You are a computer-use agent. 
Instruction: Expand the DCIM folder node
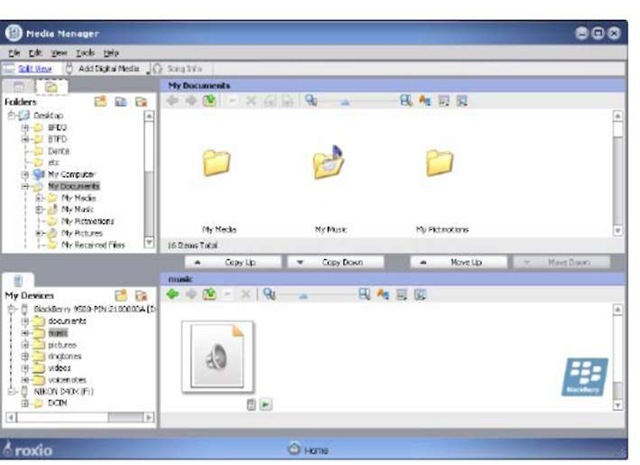tap(25, 403)
